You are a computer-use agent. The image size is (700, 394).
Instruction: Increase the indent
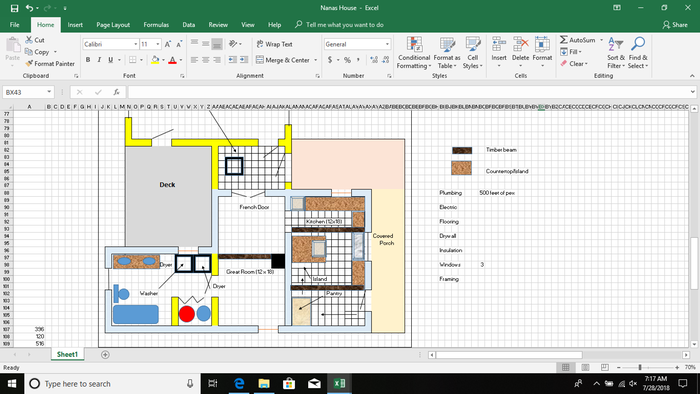pyautogui.click(x=244, y=60)
